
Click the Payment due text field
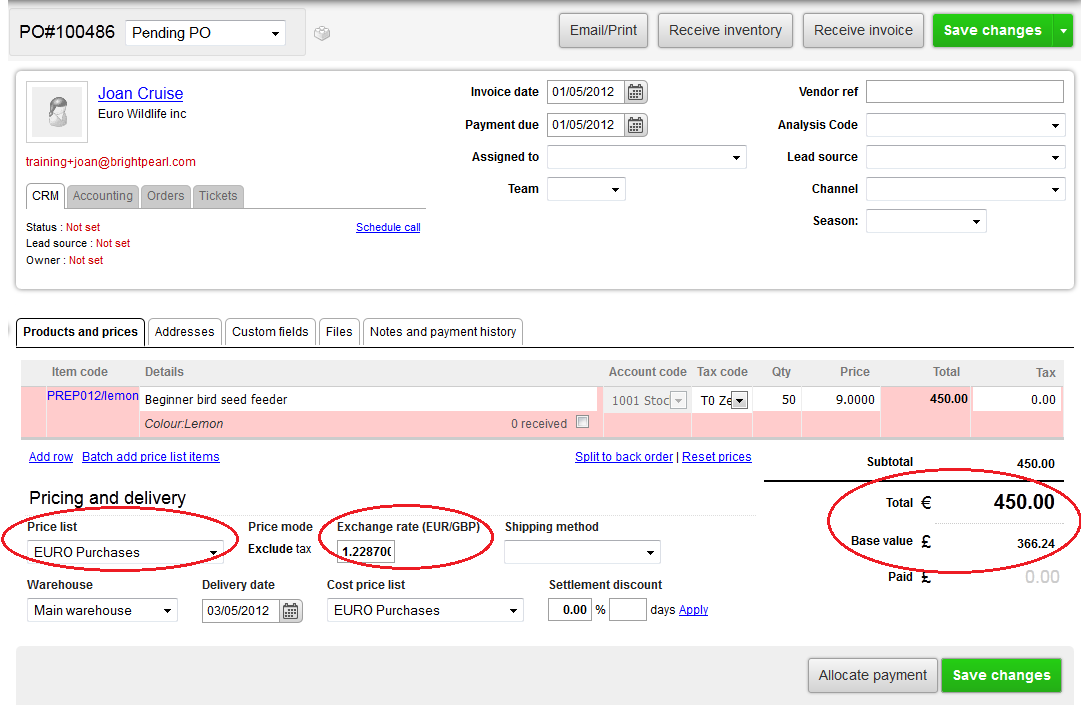point(586,125)
